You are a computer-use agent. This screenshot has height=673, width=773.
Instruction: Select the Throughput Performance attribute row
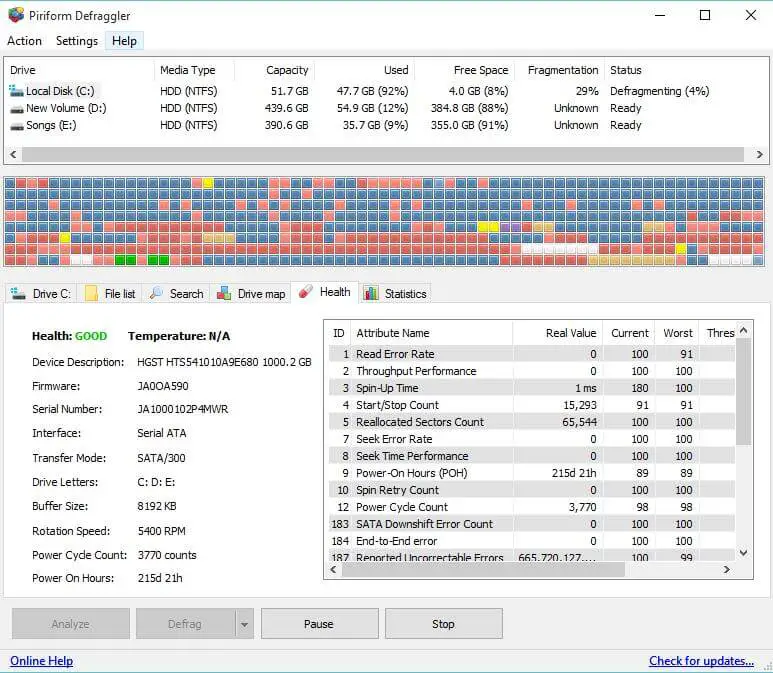pos(531,371)
